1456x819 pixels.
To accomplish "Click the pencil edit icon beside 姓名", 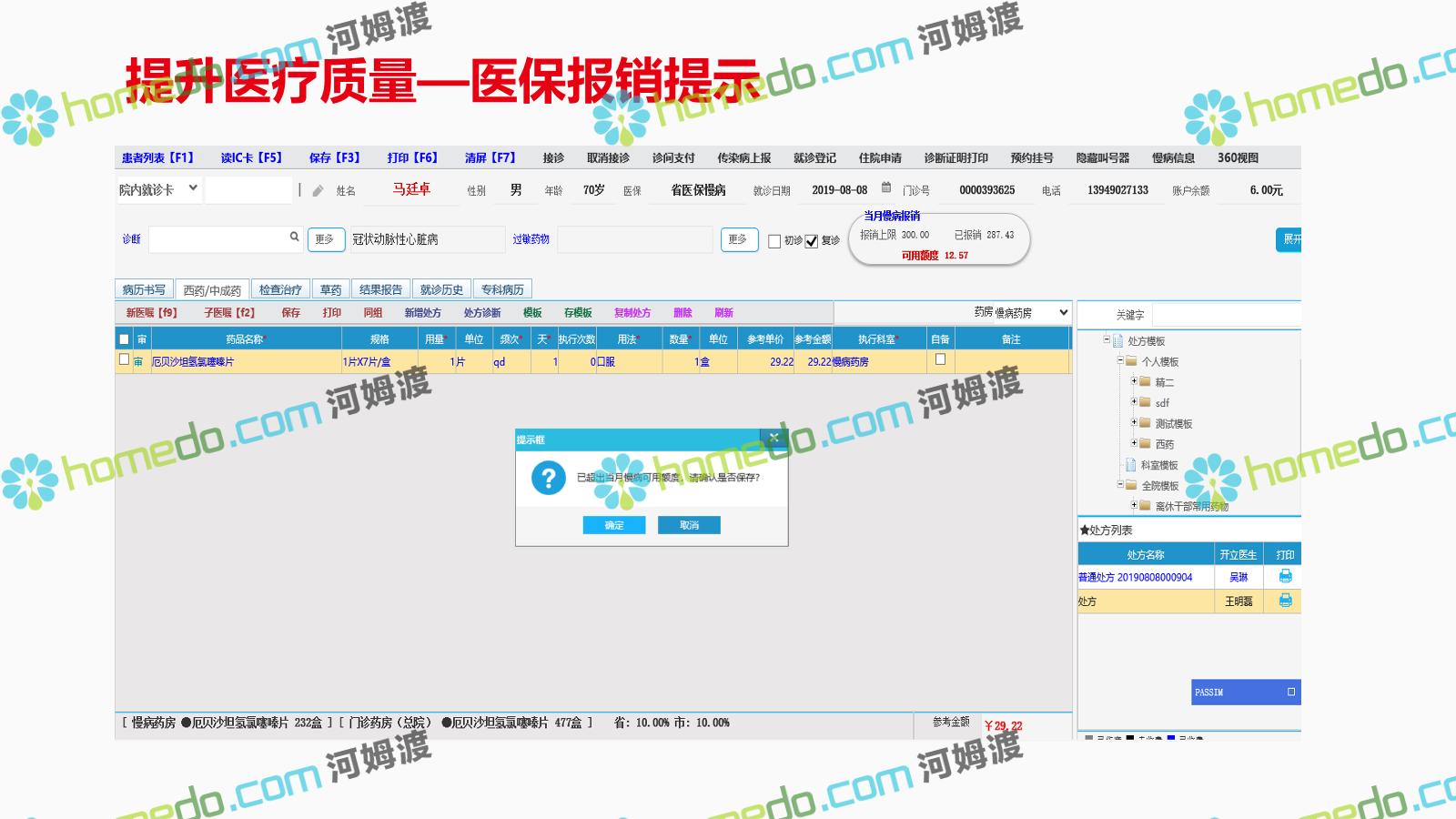I will (318, 191).
